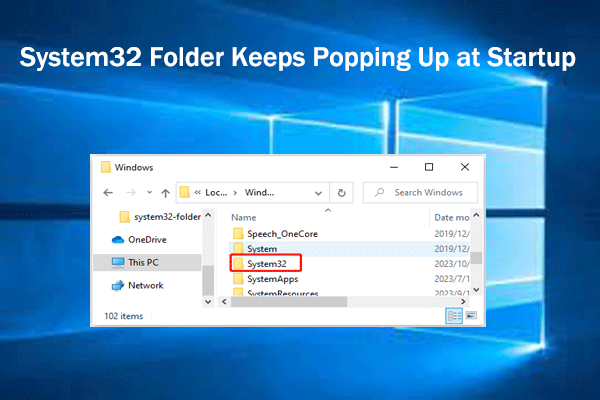Select the system32-folder item in sidebar
Image resolution: width=600 pixels, height=400 pixels.
[161, 216]
